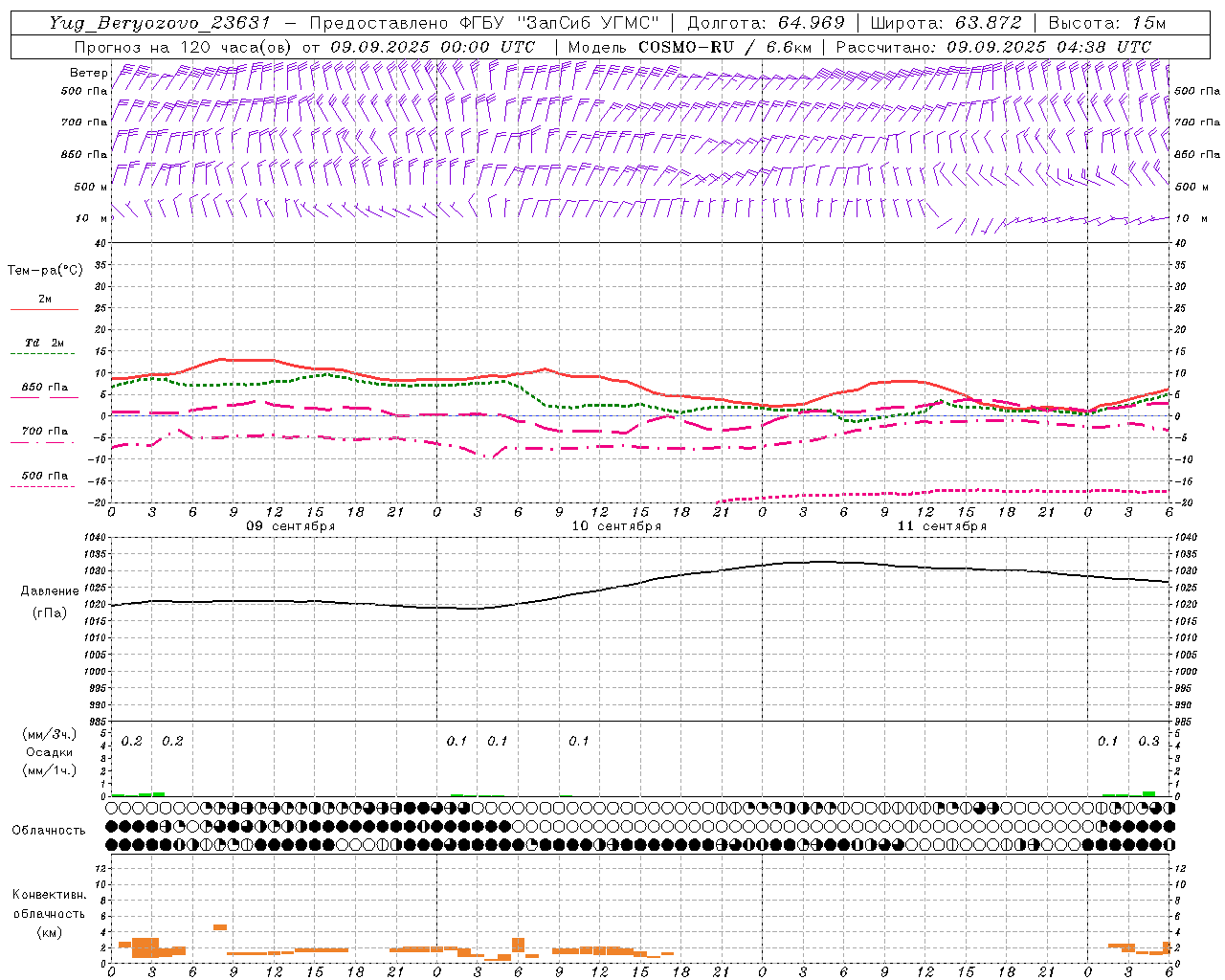The height and width of the screenshot is (980, 1225).
Task: Click the Облачность panel label
Action: (49, 831)
